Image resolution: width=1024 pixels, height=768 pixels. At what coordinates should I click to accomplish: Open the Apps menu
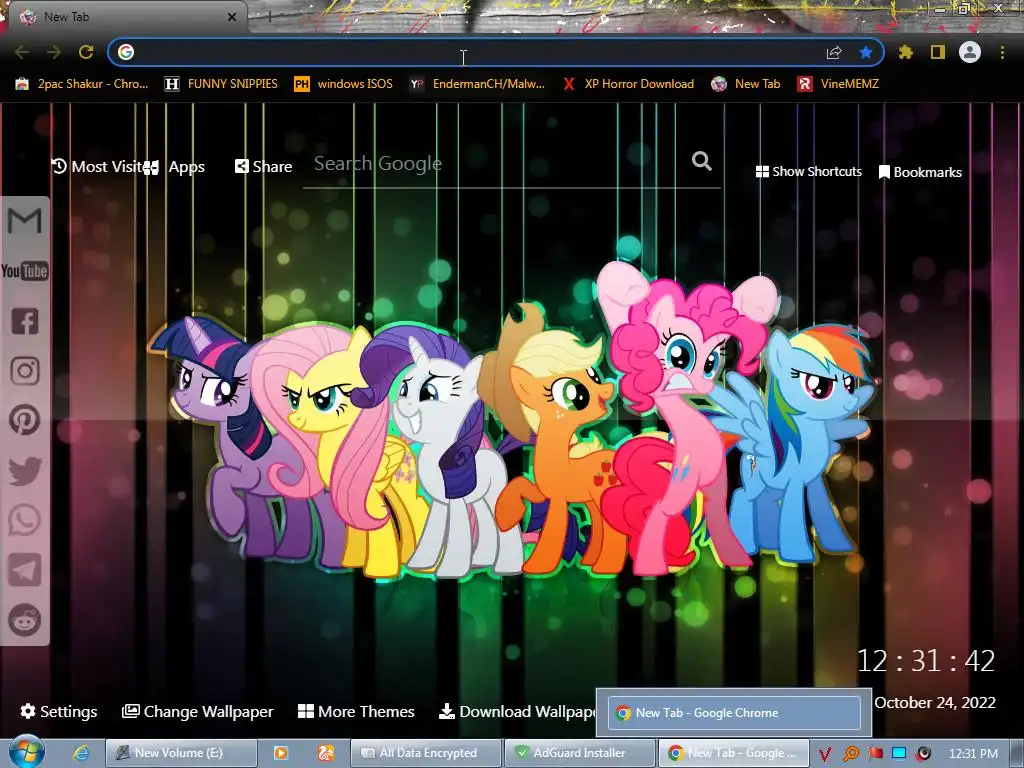(x=174, y=167)
